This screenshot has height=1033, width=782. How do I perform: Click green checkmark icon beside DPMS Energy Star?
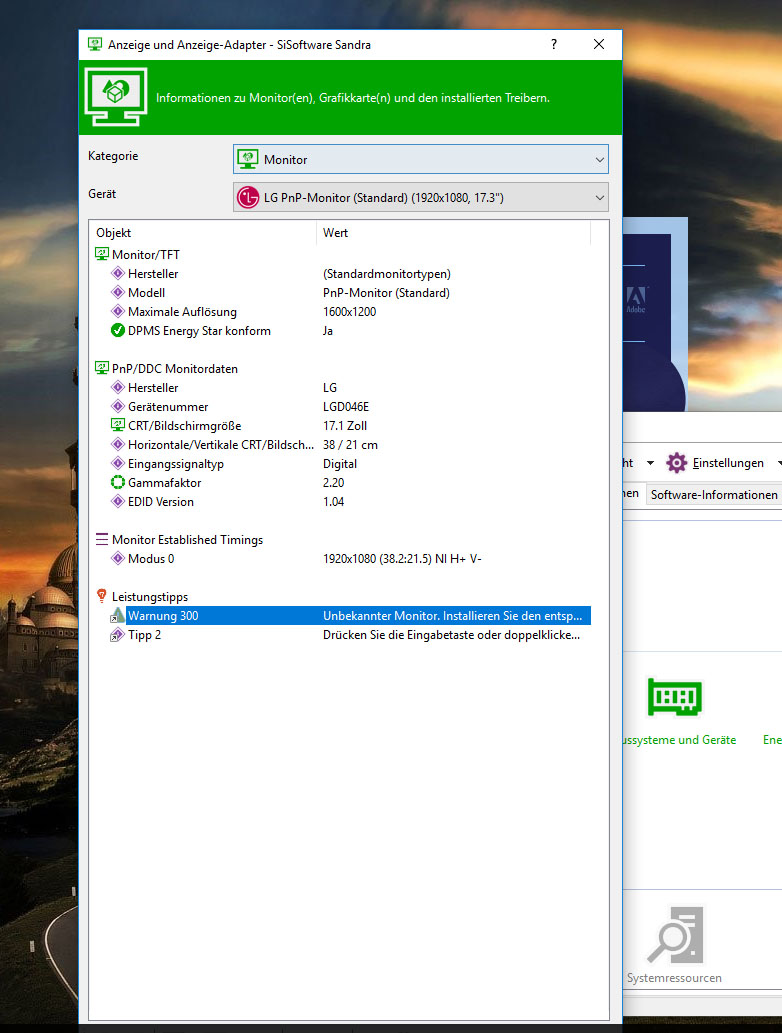(118, 331)
